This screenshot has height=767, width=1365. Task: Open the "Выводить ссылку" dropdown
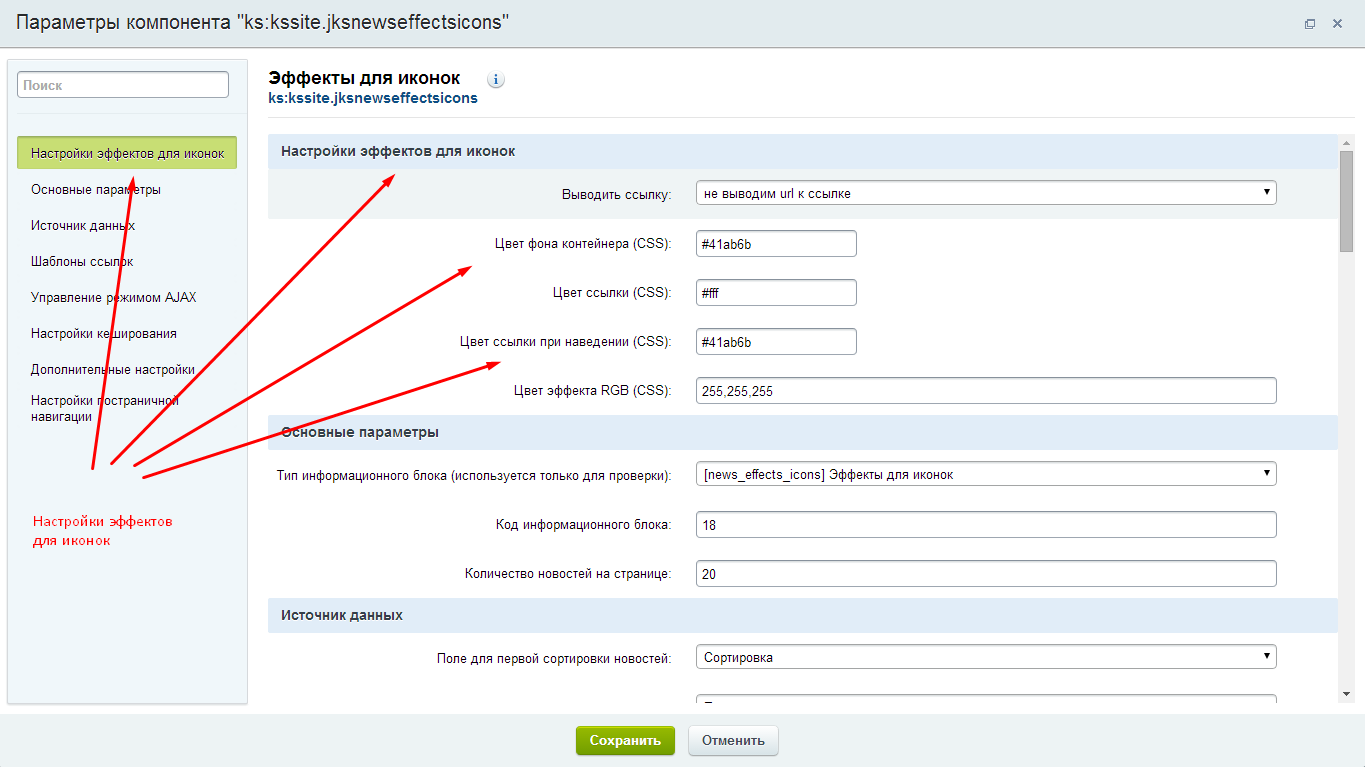(985, 192)
